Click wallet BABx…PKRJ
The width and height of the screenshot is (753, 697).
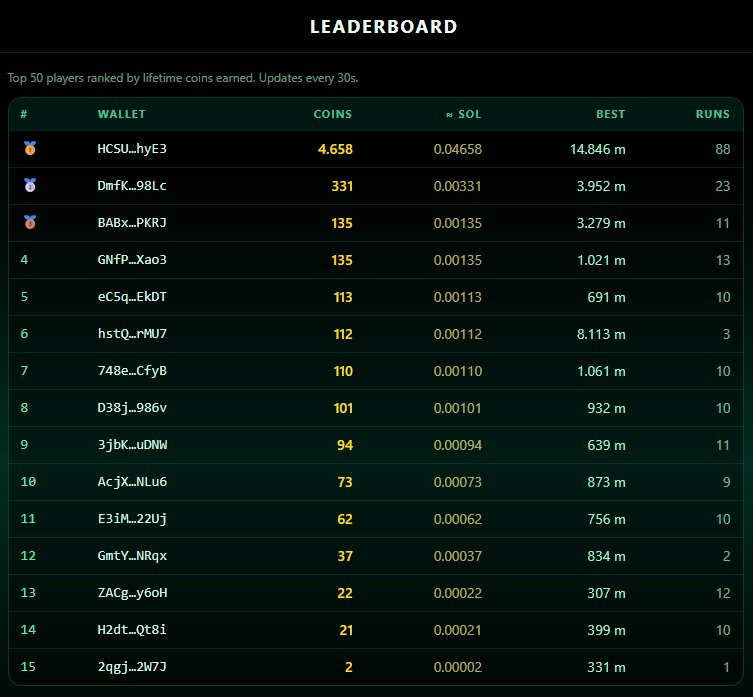click(x=132, y=223)
